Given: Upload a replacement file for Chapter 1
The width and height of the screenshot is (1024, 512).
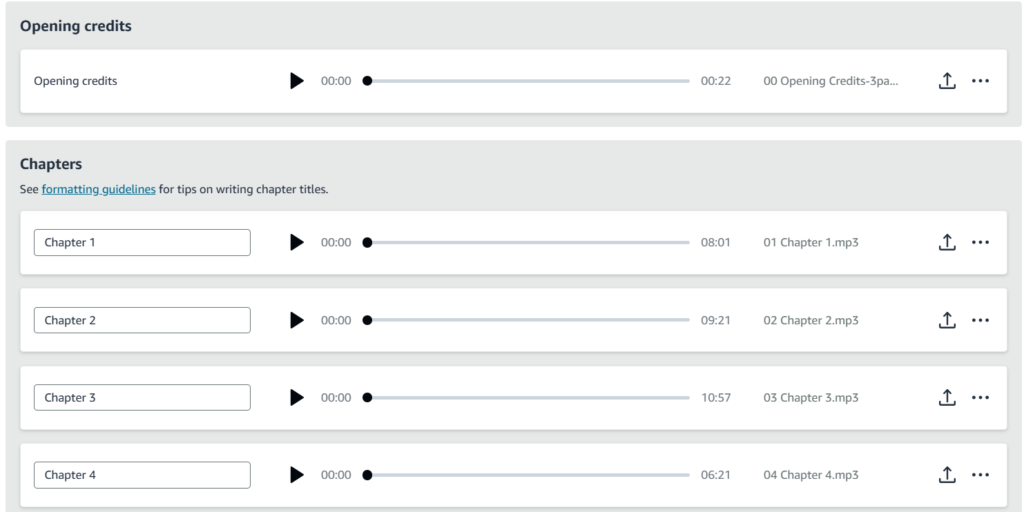Looking at the screenshot, I should coord(947,242).
